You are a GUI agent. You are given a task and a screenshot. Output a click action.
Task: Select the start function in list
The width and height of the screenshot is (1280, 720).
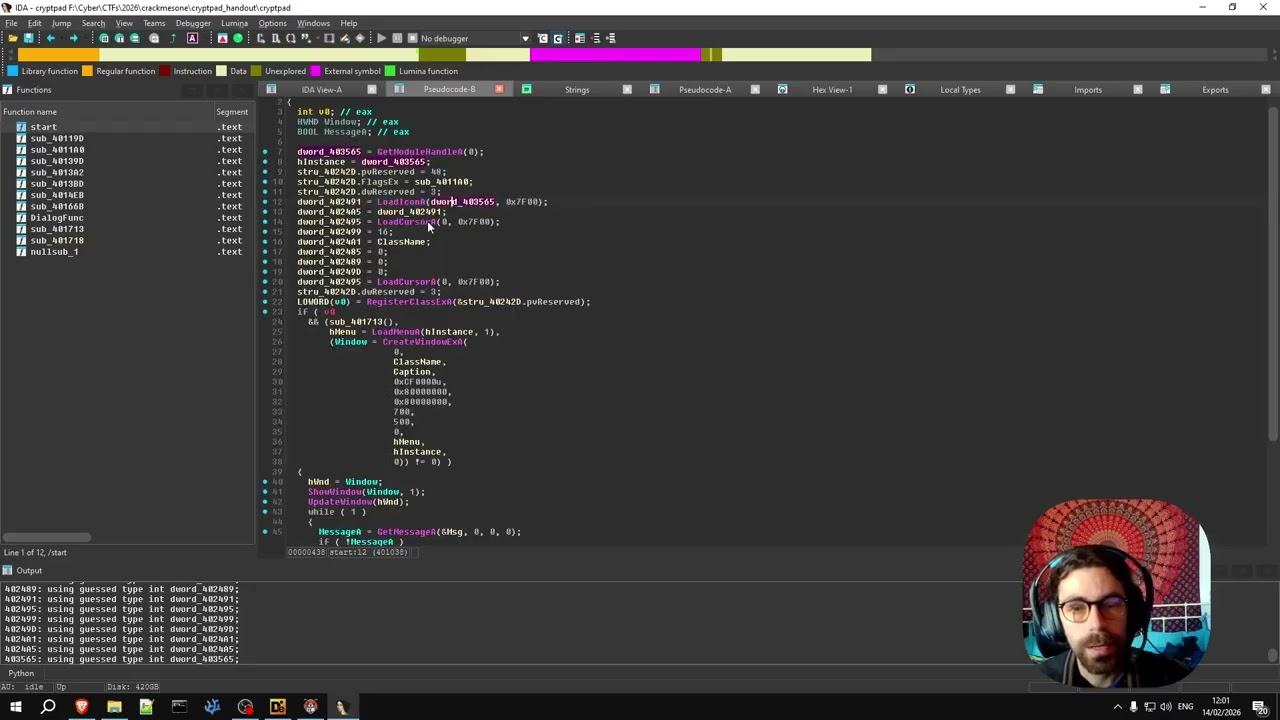click(x=127, y=127)
